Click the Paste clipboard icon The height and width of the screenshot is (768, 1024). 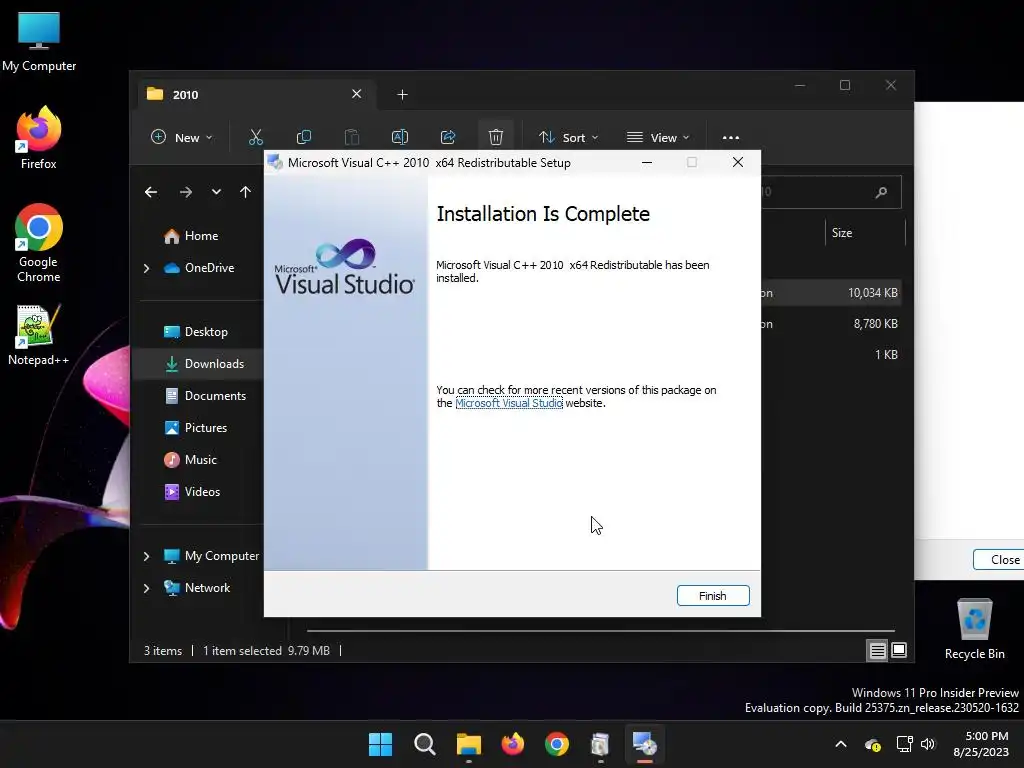coord(351,137)
